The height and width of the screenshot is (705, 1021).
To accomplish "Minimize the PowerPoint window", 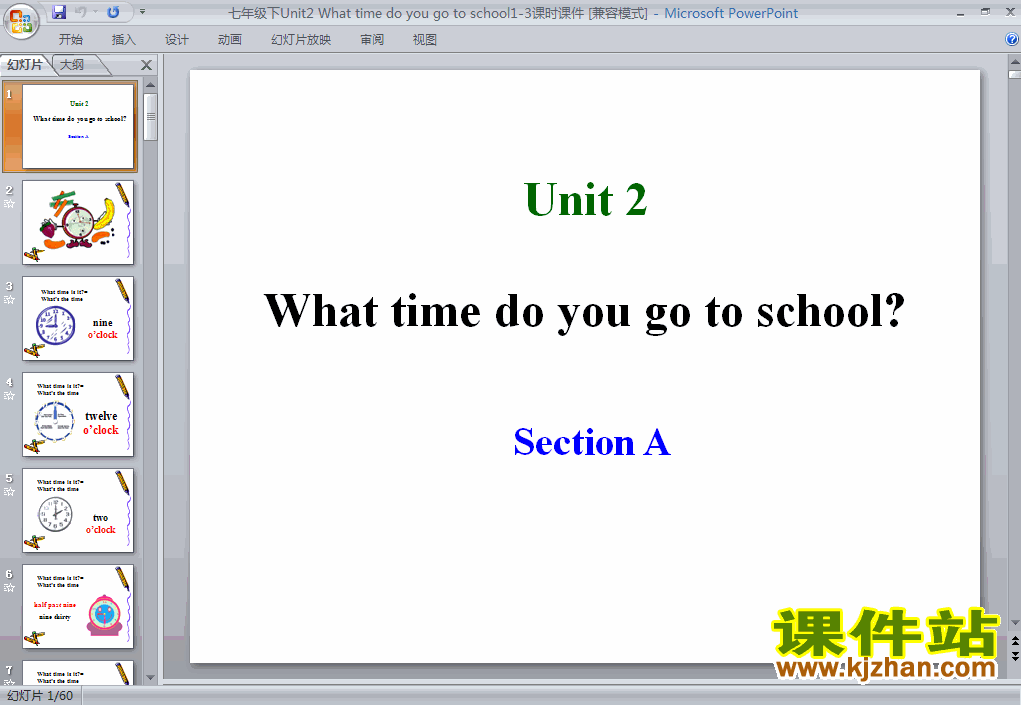I will click(x=960, y=12).
